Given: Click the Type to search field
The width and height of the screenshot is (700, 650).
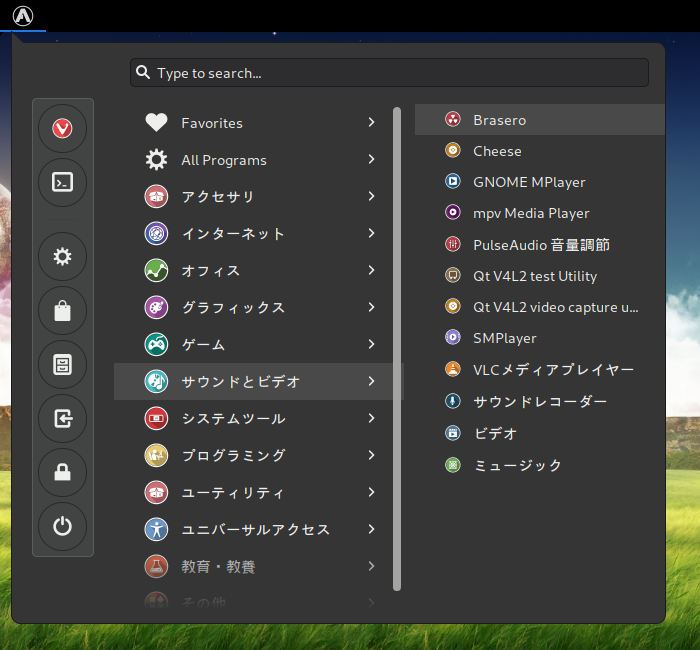Looking at the screenshot, I should 389,72.
